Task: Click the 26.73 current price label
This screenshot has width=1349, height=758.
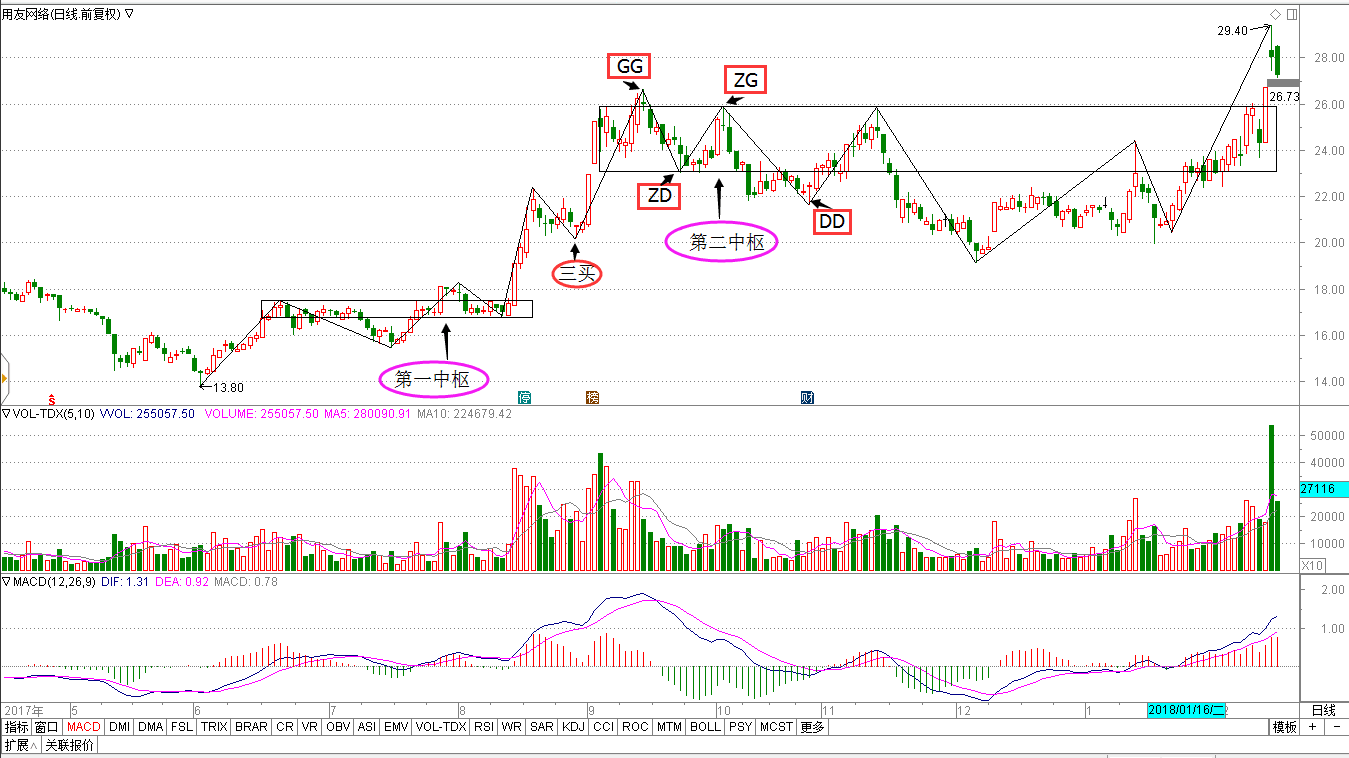Action: [1284, 97]
